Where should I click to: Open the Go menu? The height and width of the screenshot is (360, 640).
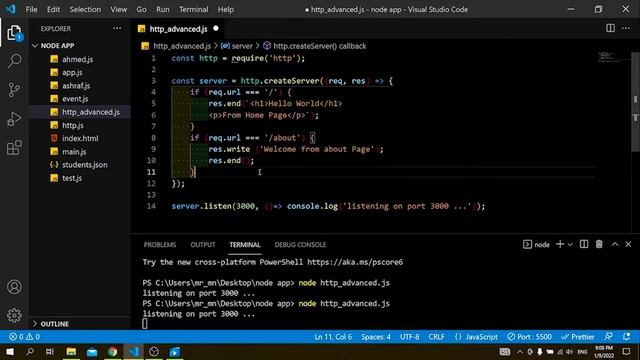(141, 9)
